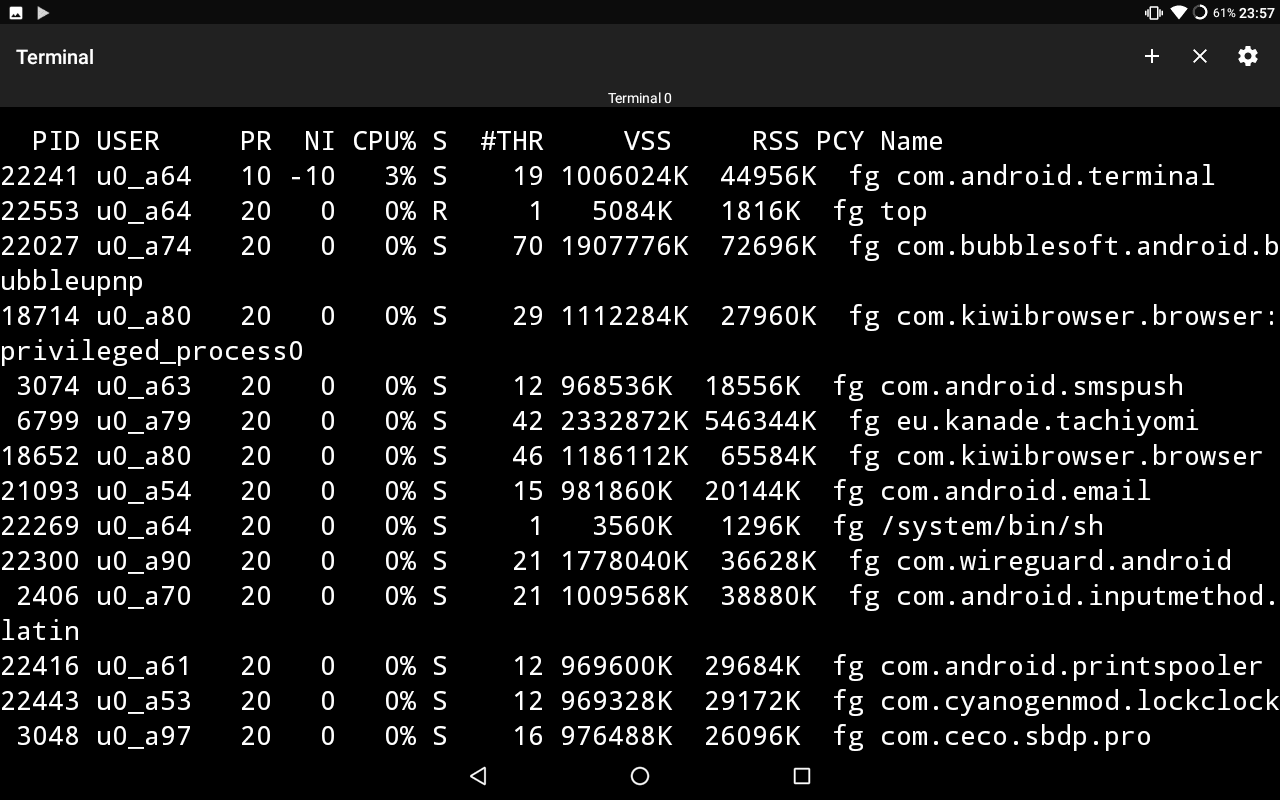Click process name com.android.email
The height and width of the screenshot is (800, 1280).
tap(1016, 491)
